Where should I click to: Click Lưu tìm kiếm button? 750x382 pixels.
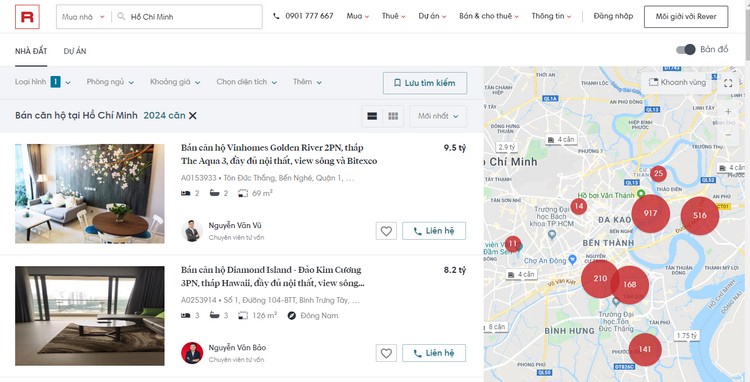pyautogui.click(x=425, y=83)
